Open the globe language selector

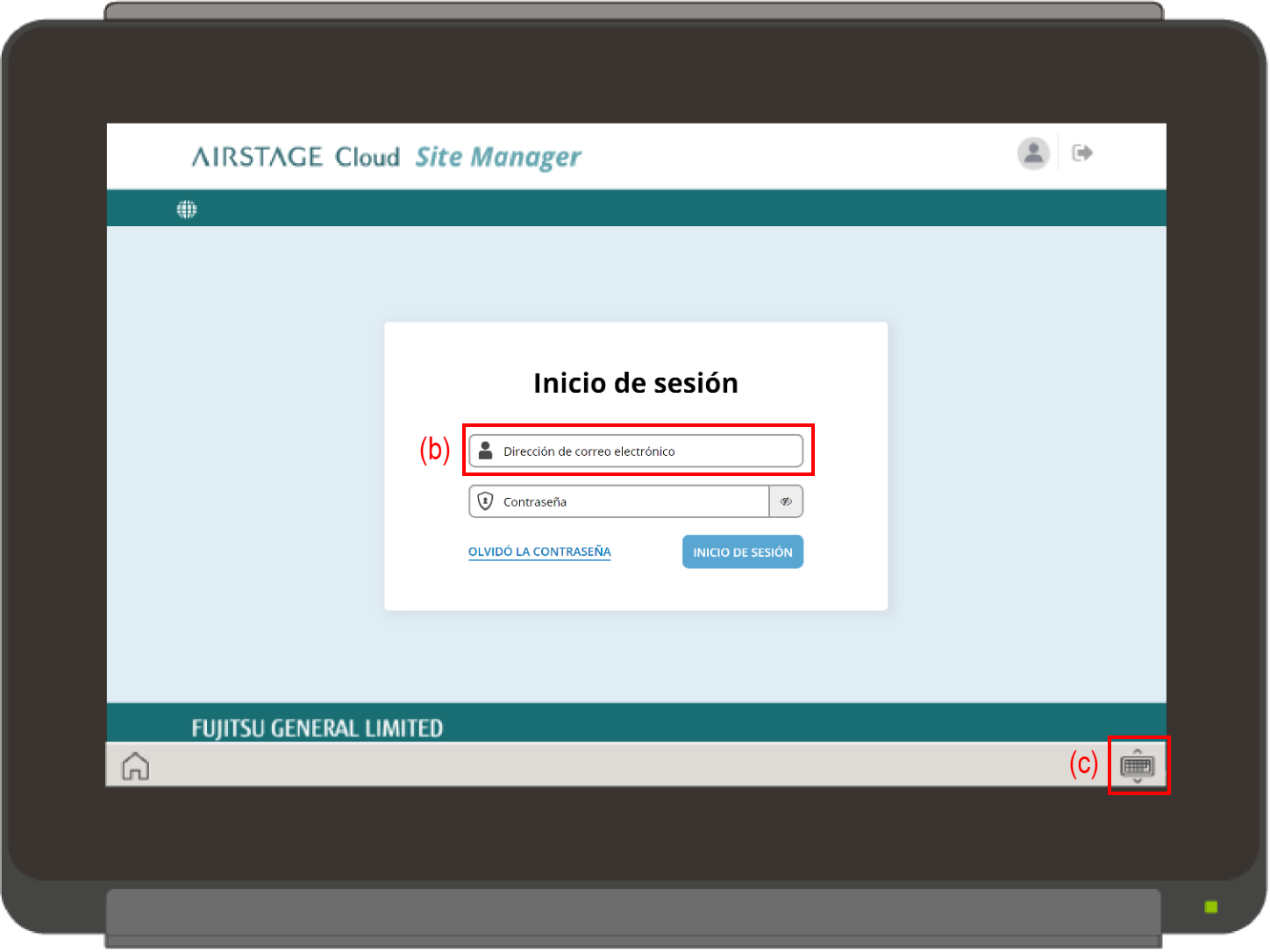[x=187, y=210]
